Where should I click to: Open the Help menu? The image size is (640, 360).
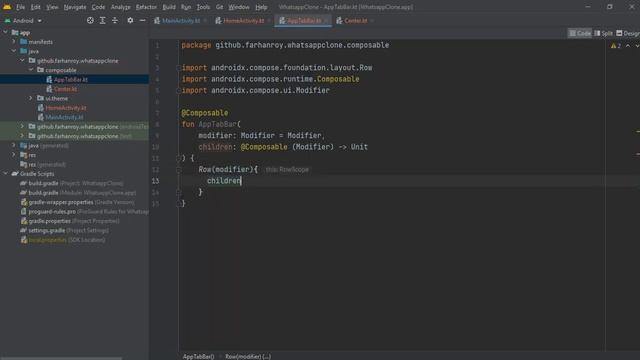[x=261, y=7]
